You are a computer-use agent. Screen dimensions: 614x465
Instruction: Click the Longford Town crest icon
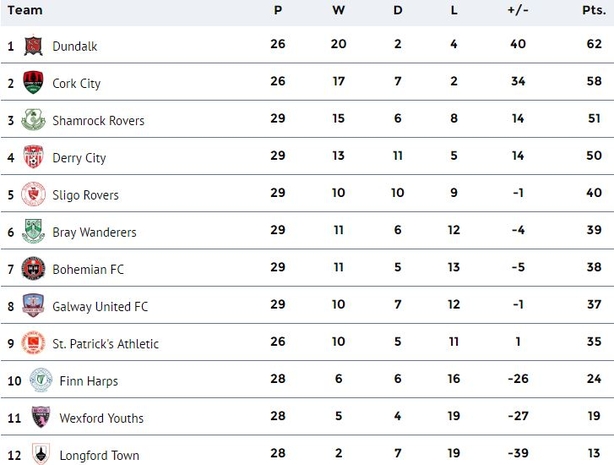tap(41, 454)
